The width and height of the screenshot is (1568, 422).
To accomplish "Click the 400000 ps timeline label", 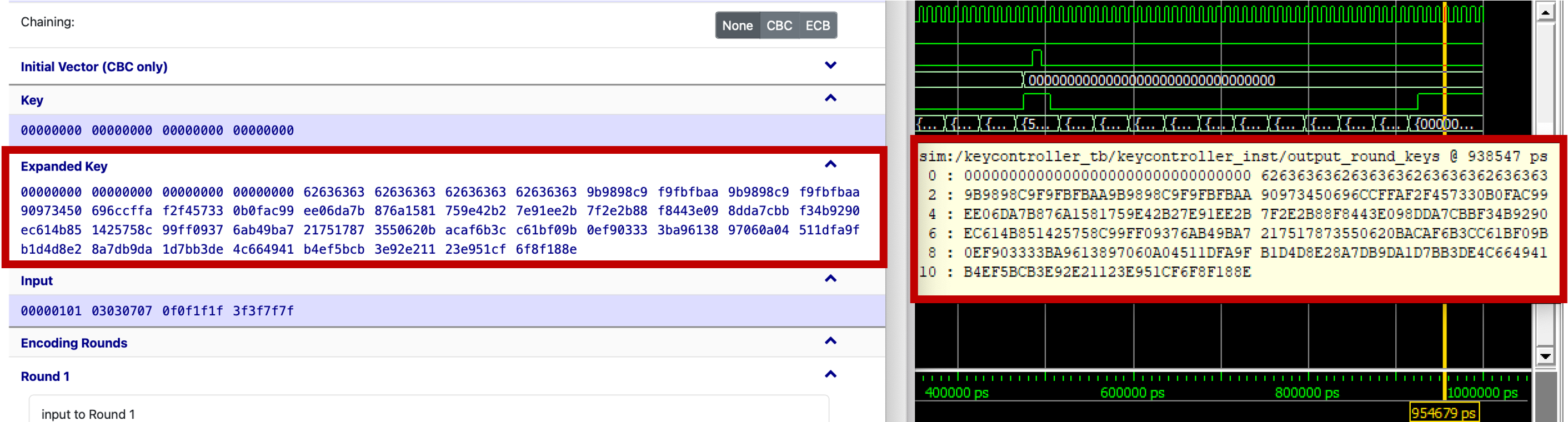I will tap(956, 393).
